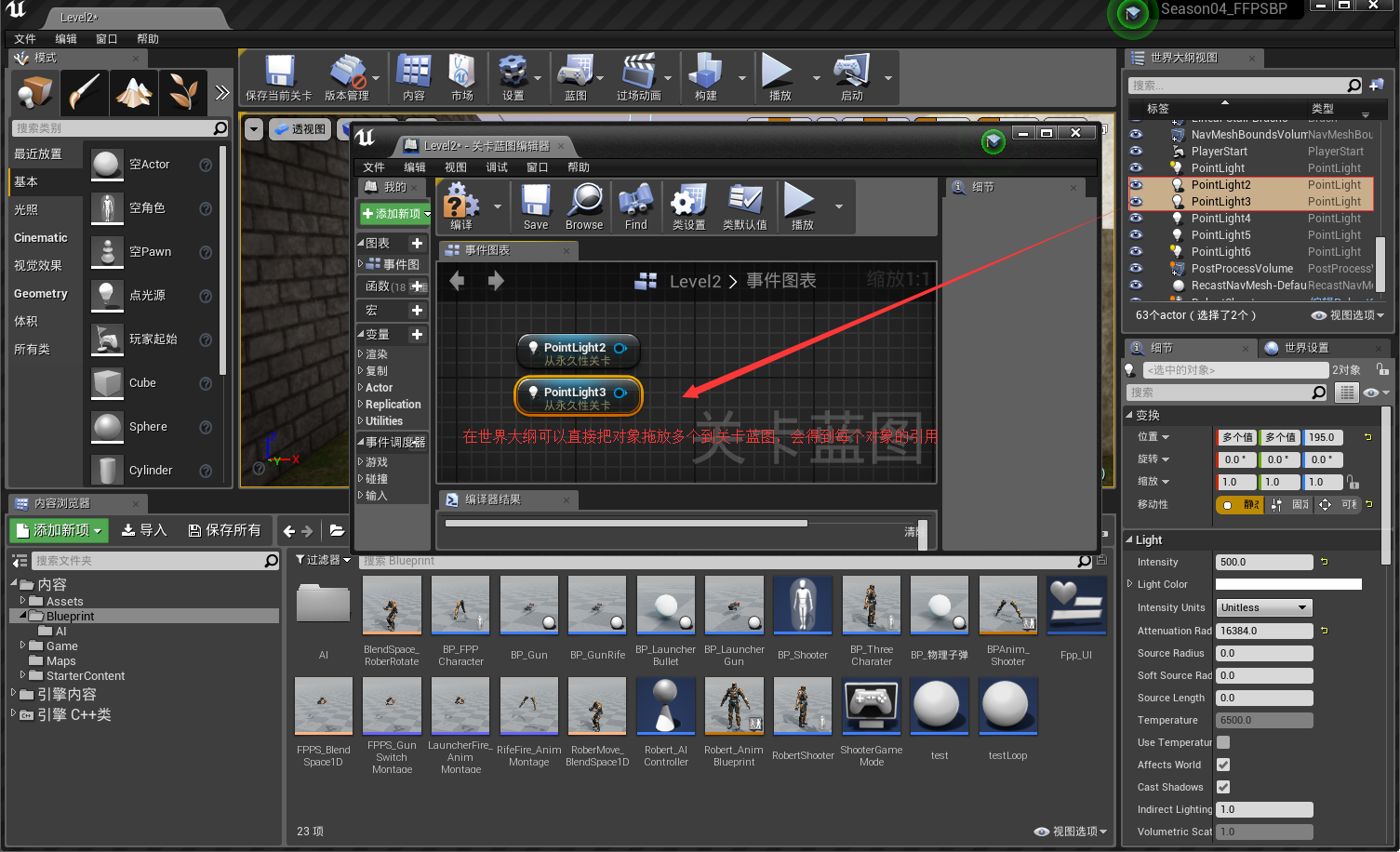Select Place mode icon in Modes panel

[36, 92]
